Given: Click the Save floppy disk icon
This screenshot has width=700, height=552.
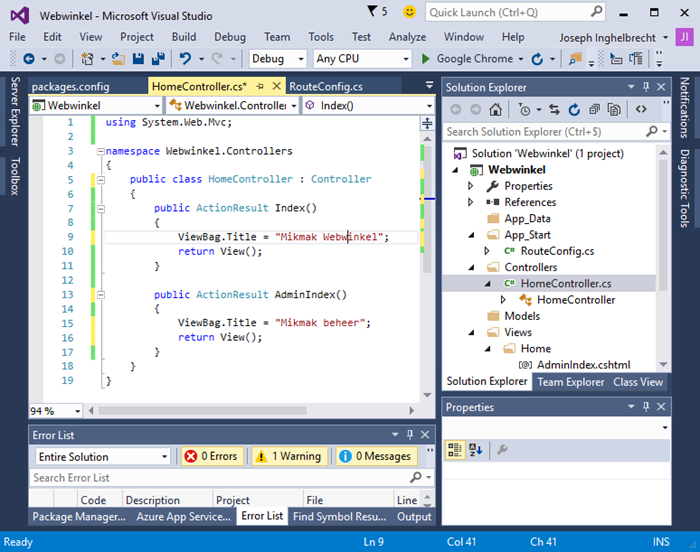Looking at the screenshot, I should [138, 59].
